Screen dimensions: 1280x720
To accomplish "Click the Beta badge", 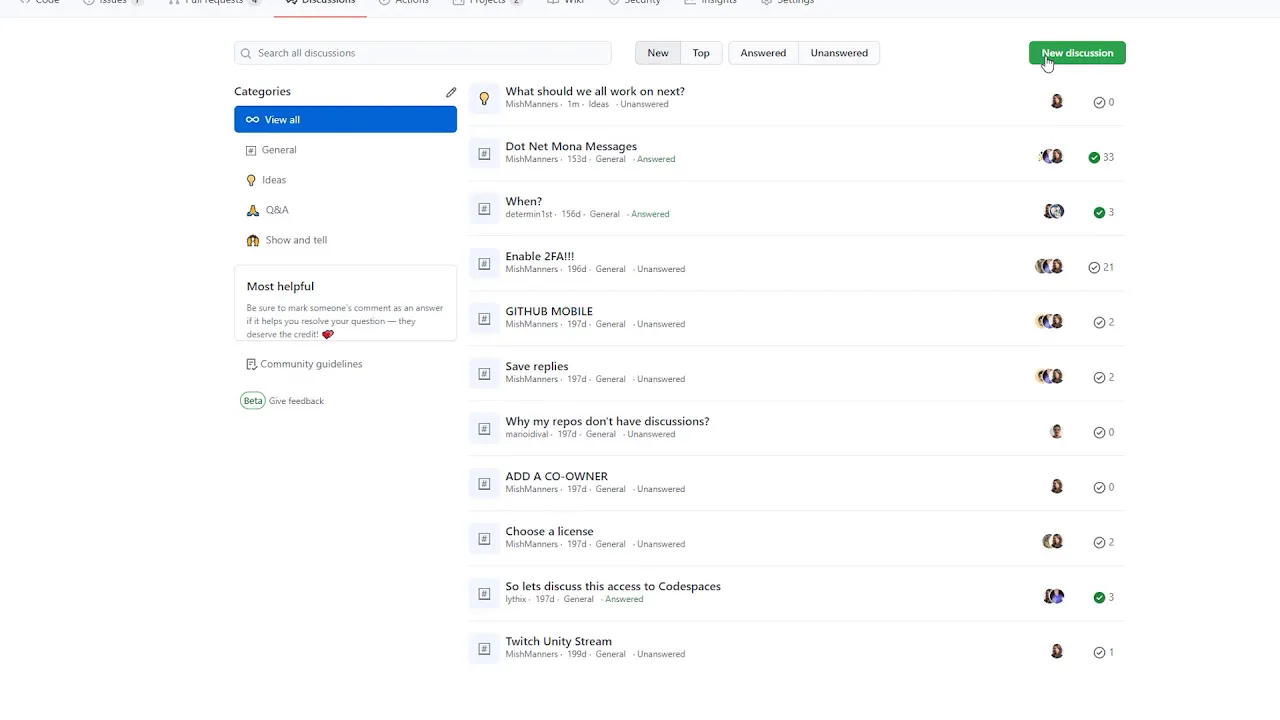I will tap(253, 401).
